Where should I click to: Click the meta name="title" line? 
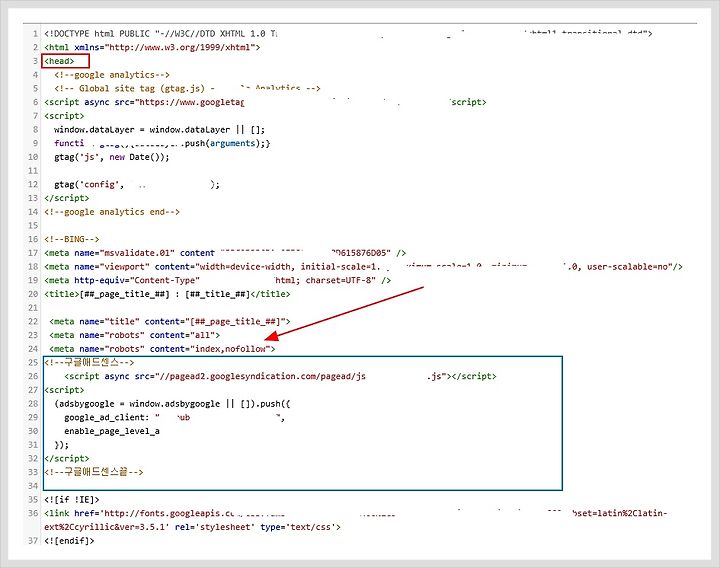(169, 321)
